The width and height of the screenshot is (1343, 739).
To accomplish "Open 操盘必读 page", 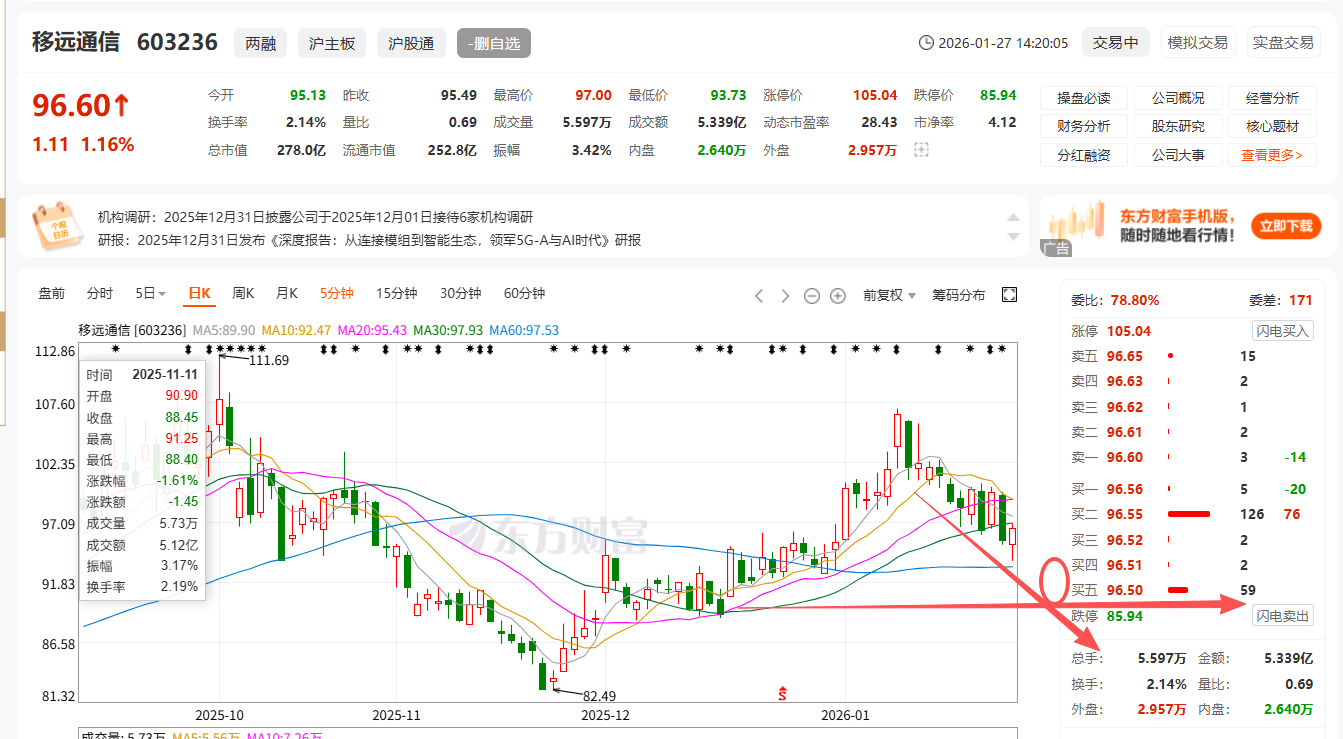I will 1084,98.
